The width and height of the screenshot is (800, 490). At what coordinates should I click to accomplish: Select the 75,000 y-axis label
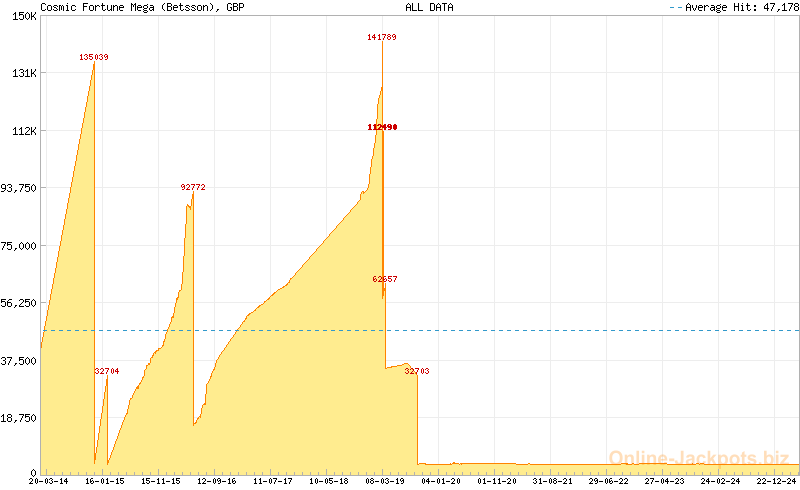pos(19,245)
